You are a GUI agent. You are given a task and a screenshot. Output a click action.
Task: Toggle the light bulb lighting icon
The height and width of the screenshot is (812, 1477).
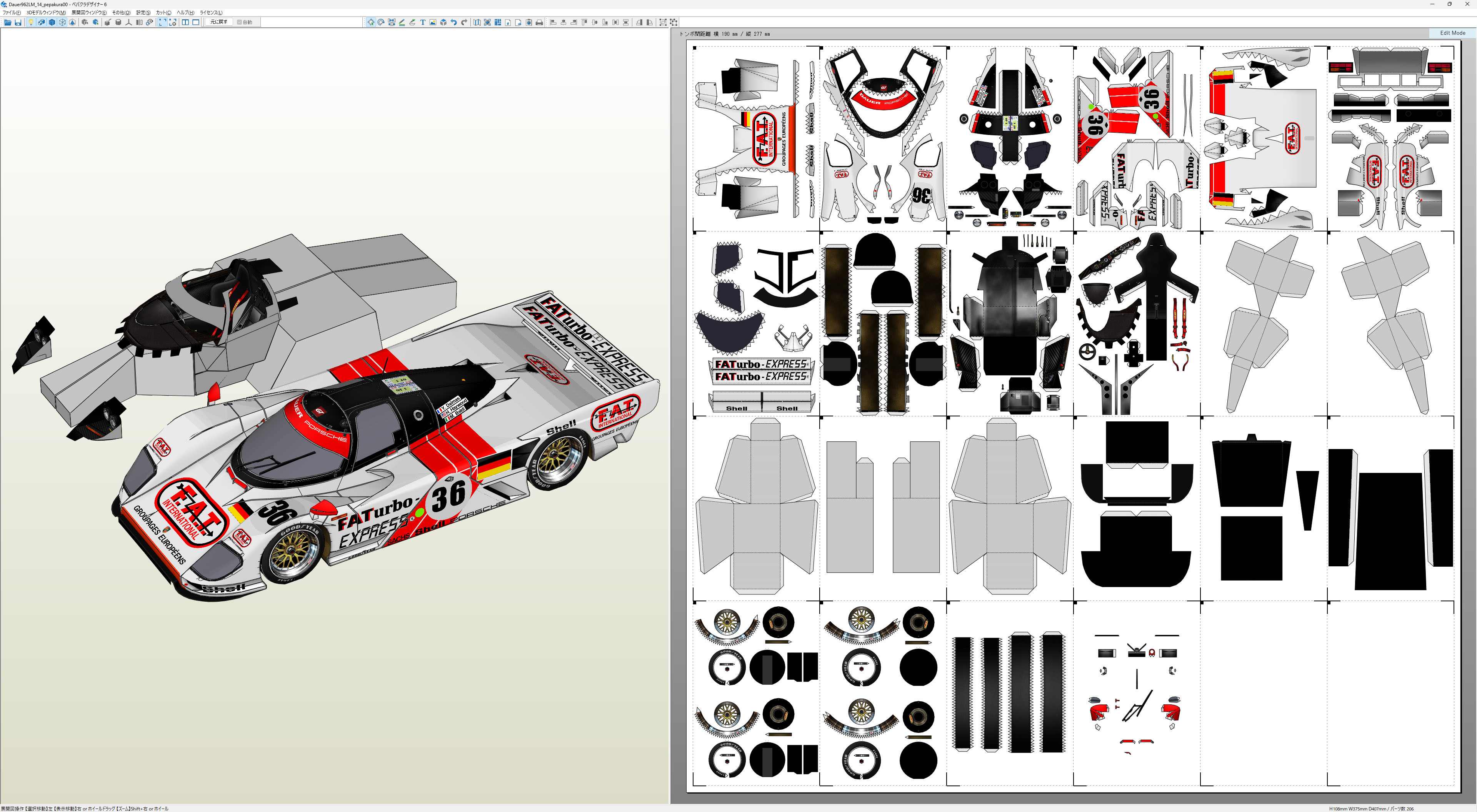click(31, 22)
